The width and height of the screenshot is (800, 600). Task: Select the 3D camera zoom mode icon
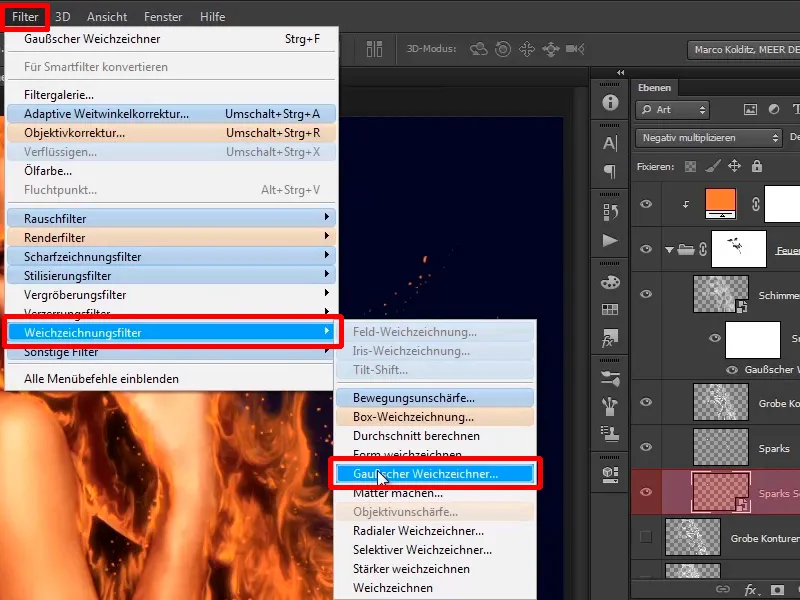tap(575, 49)
